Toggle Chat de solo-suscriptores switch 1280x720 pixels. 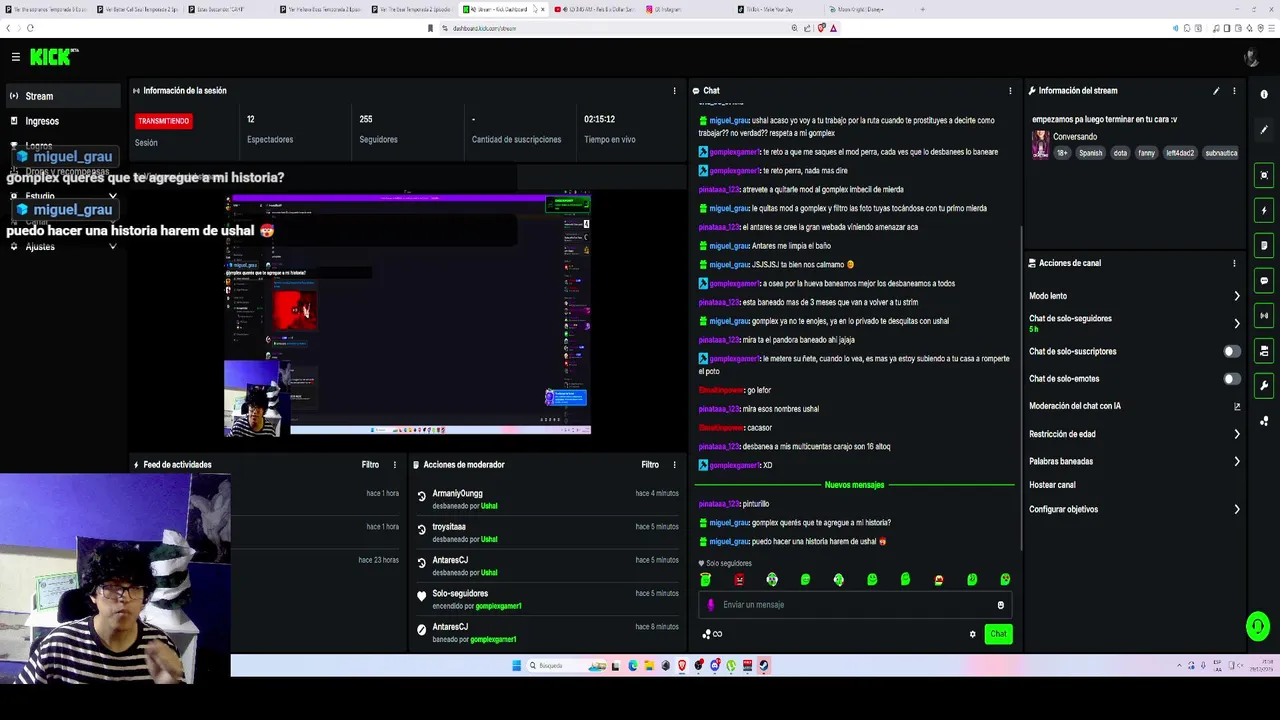coord(1232,351)
